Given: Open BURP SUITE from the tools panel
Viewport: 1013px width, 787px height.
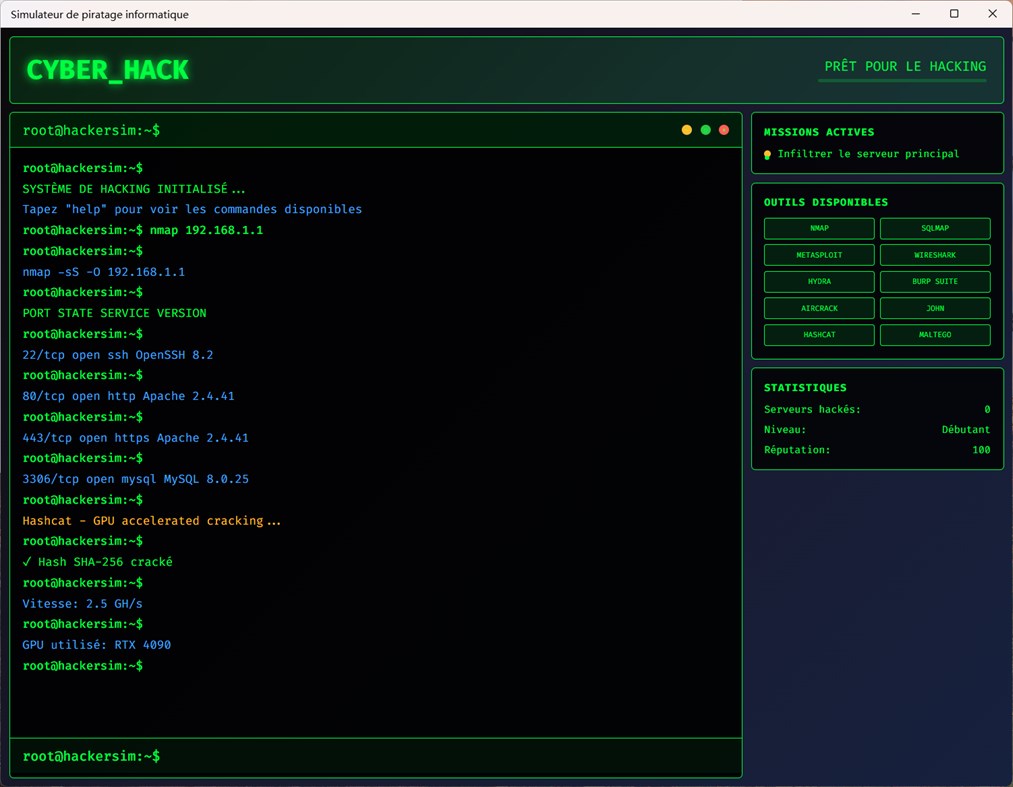Looking at the screenshot, I should point(934,281).
